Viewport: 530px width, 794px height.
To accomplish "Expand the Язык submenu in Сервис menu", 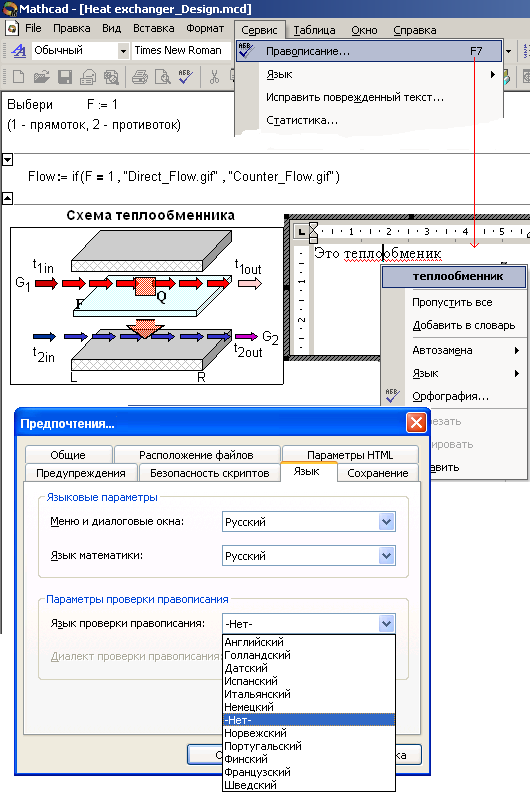I will (x=369, y=74).
